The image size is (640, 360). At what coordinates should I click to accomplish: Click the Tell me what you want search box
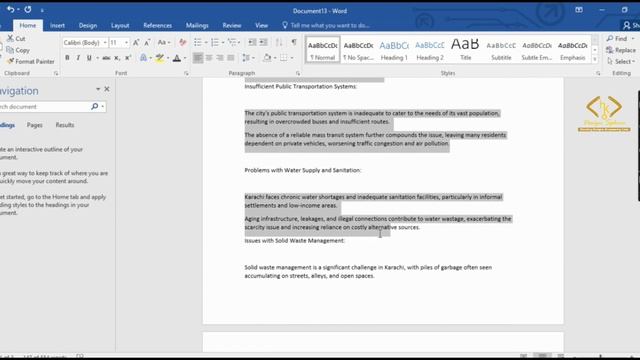(327, 25)
